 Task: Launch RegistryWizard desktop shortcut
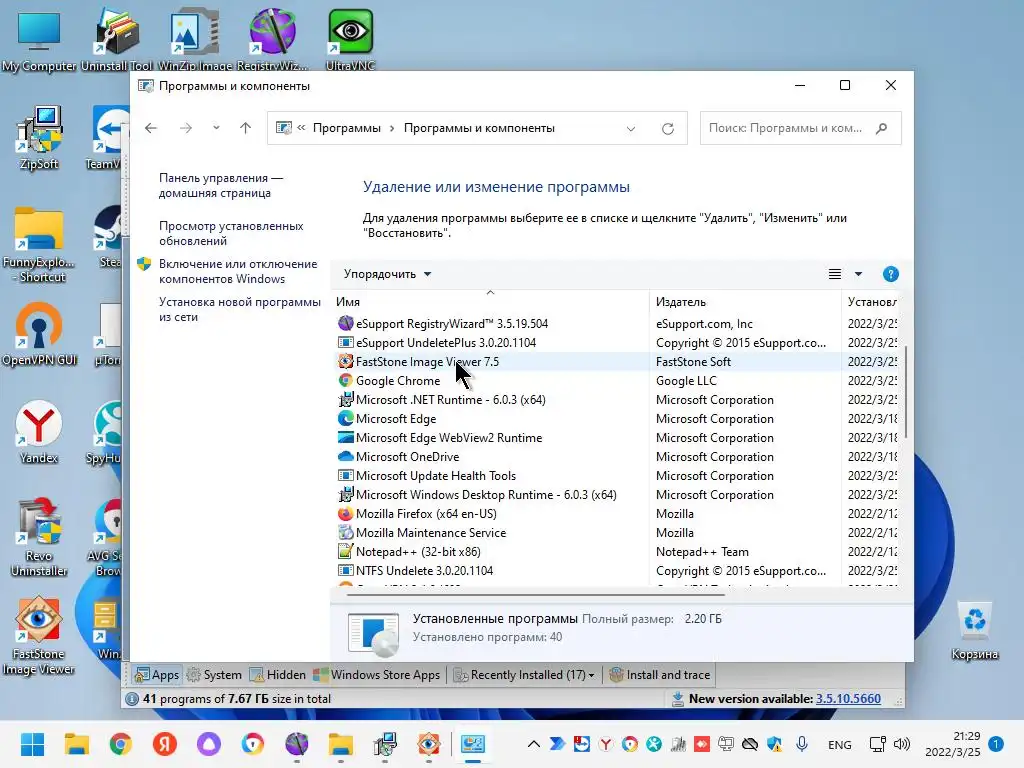[272, 39]
